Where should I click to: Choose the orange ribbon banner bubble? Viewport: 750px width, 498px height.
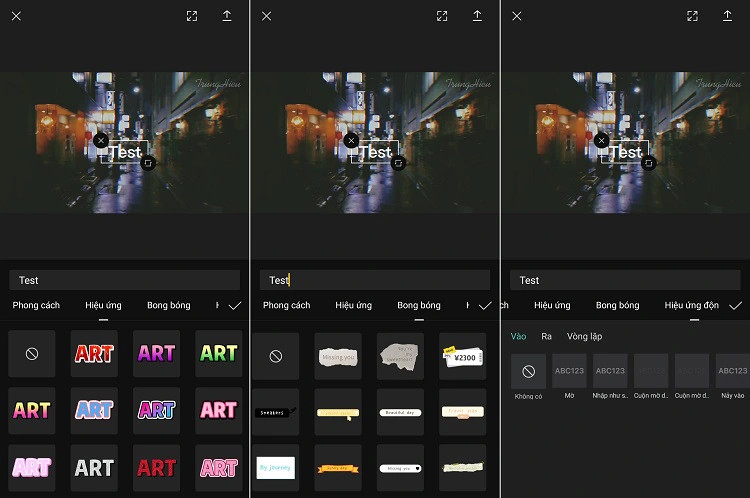tap(338, 467)
